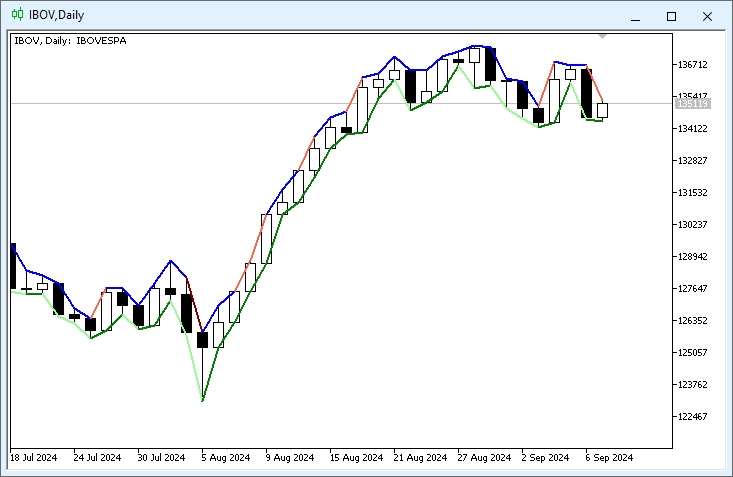Click the IBOV,Daily window title text

[57, 15]
